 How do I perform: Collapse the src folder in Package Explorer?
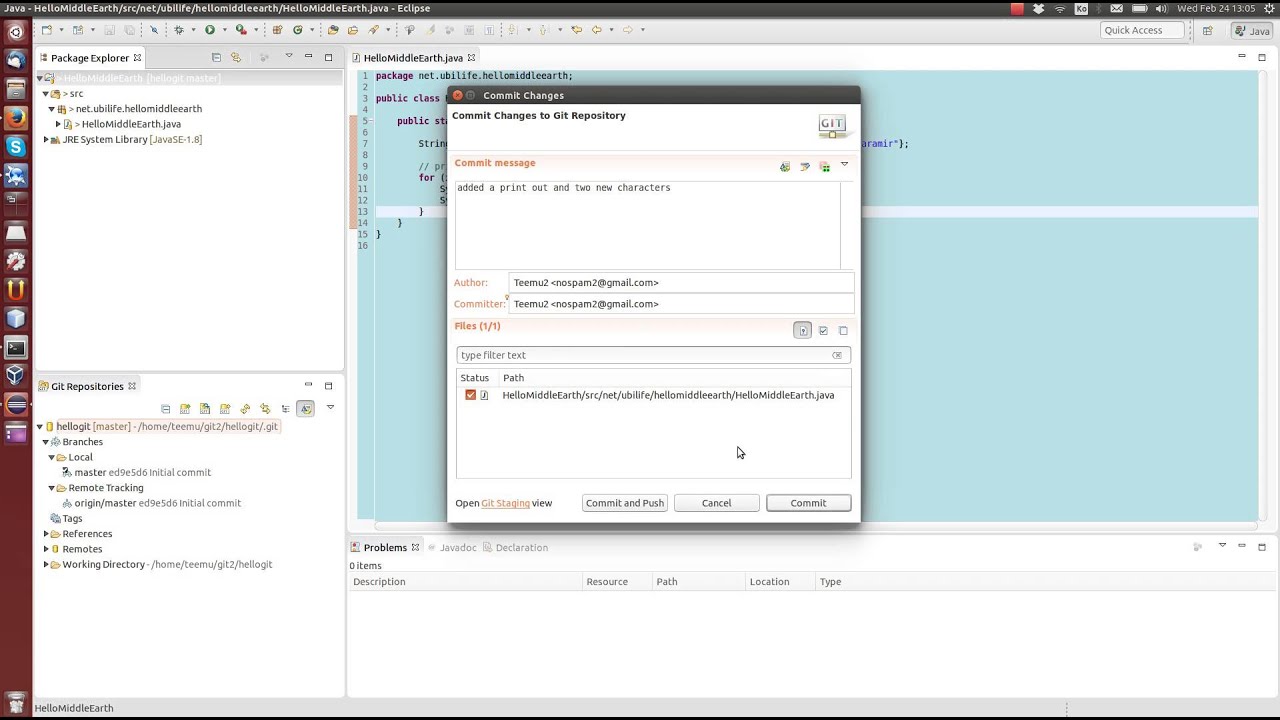point(46,93)
